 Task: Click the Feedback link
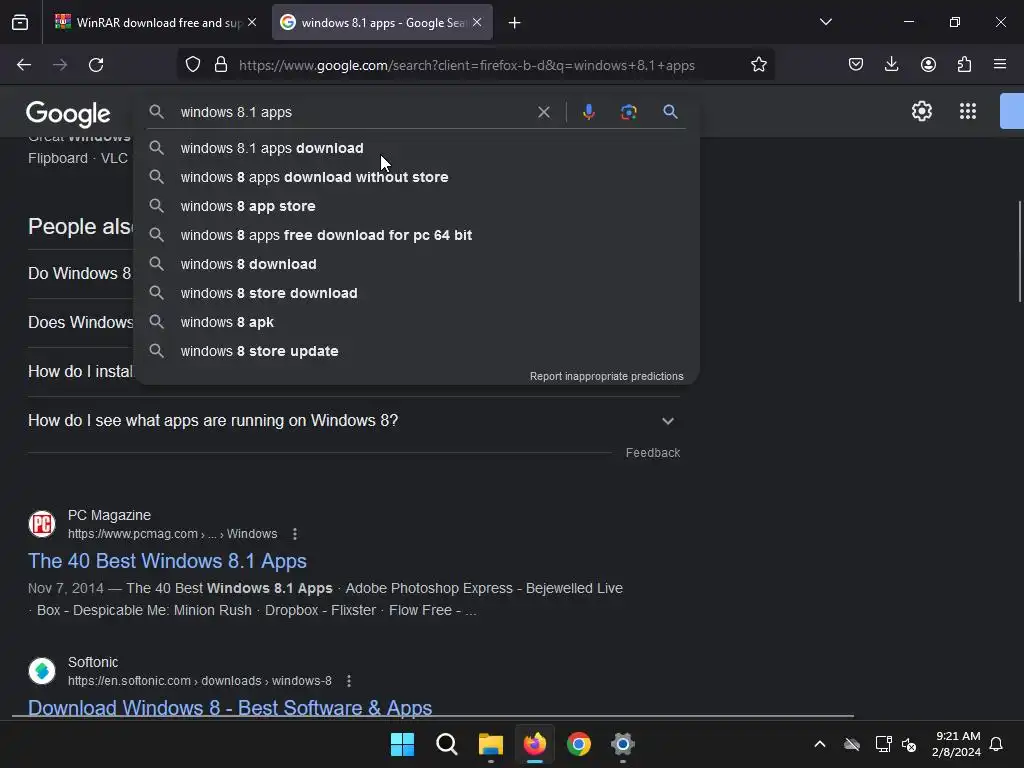(x=652, y=453)
